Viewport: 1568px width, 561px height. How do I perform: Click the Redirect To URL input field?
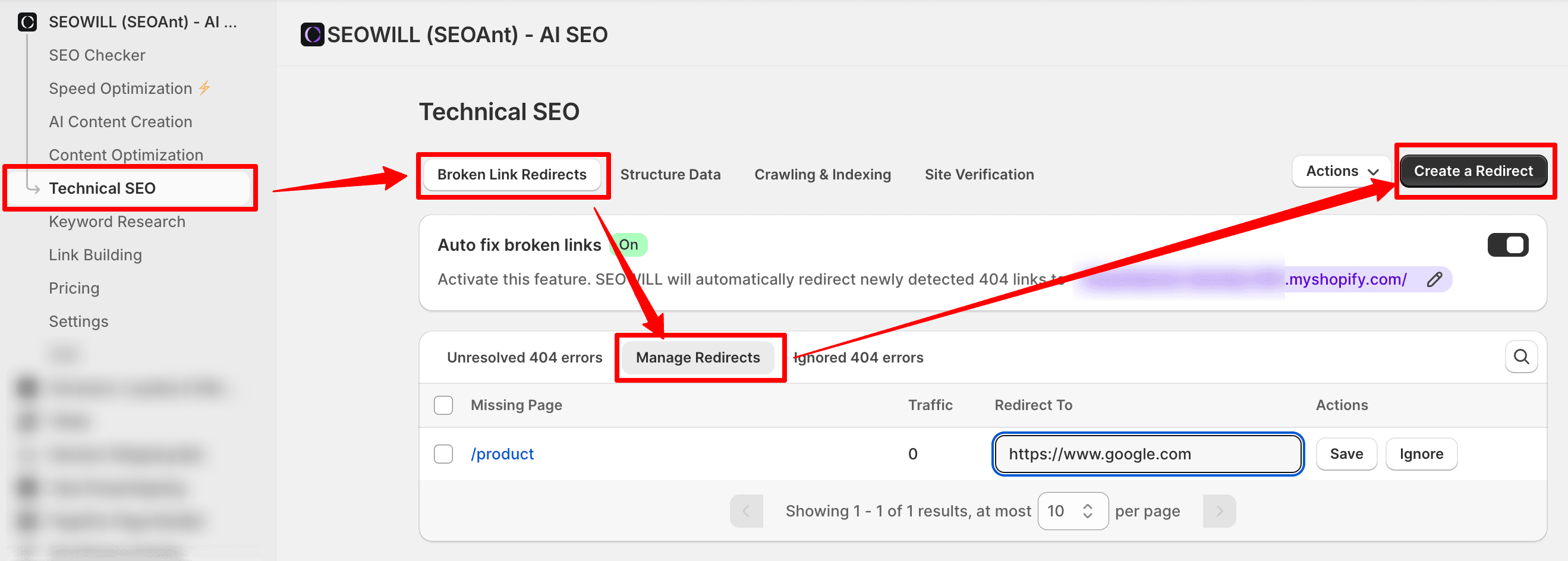pos(1147,454)
